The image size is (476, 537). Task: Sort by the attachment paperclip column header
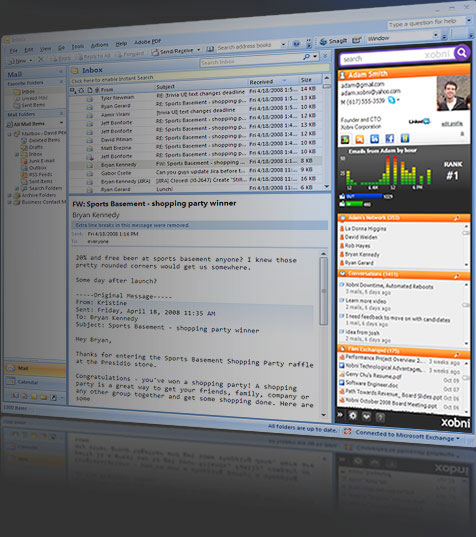tap(97, 90)
